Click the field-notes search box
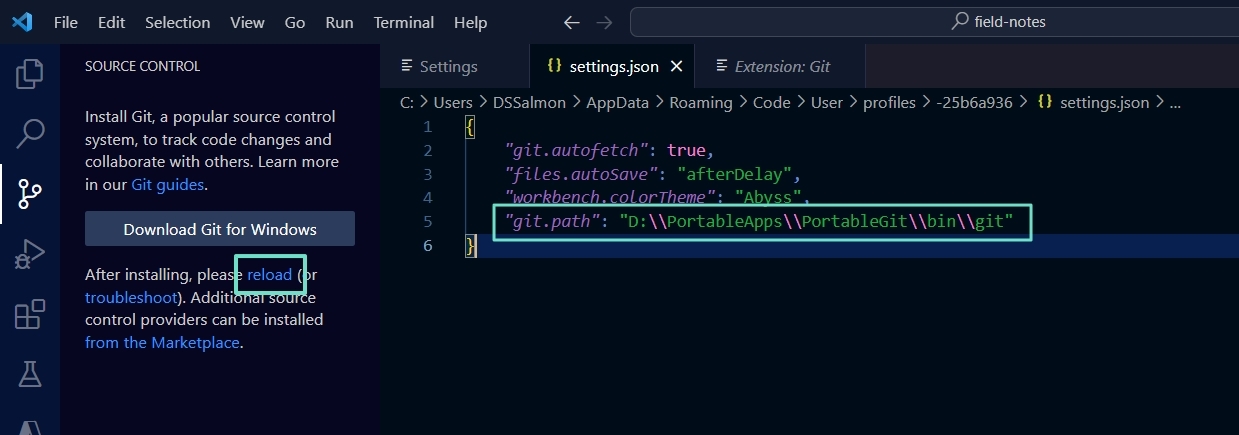1239x435 pixels. point(934,22)
